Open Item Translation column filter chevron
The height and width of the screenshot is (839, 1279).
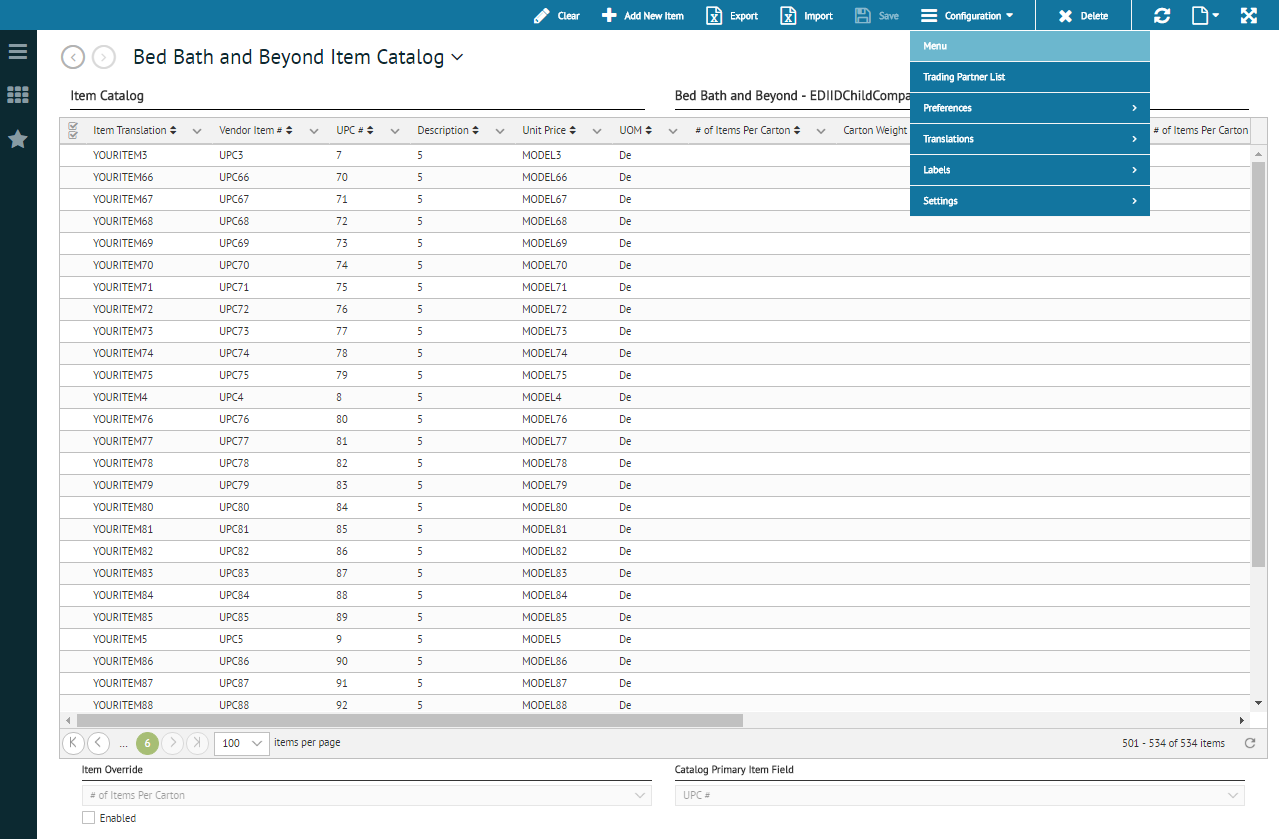[x=197, y=131]
